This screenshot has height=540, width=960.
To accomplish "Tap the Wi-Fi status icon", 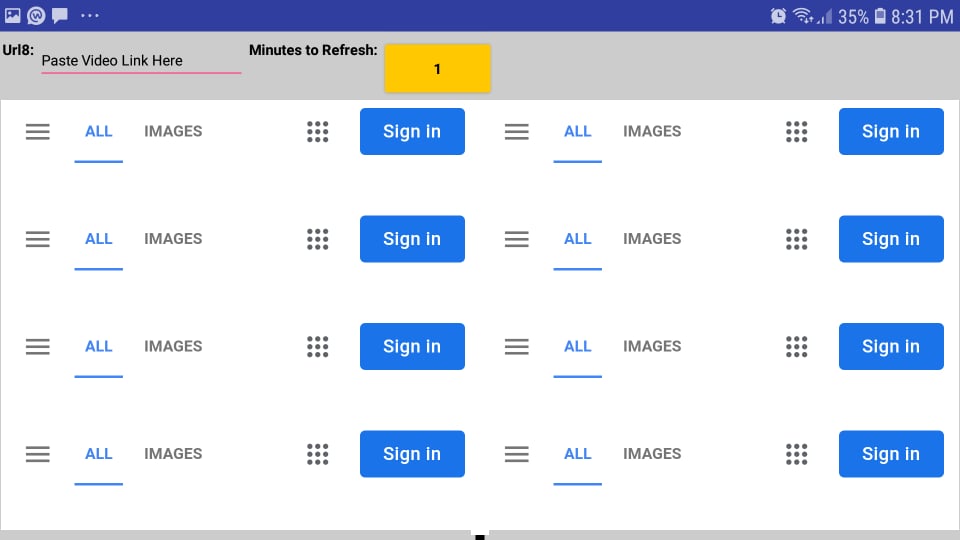I will tap(803, 16).
